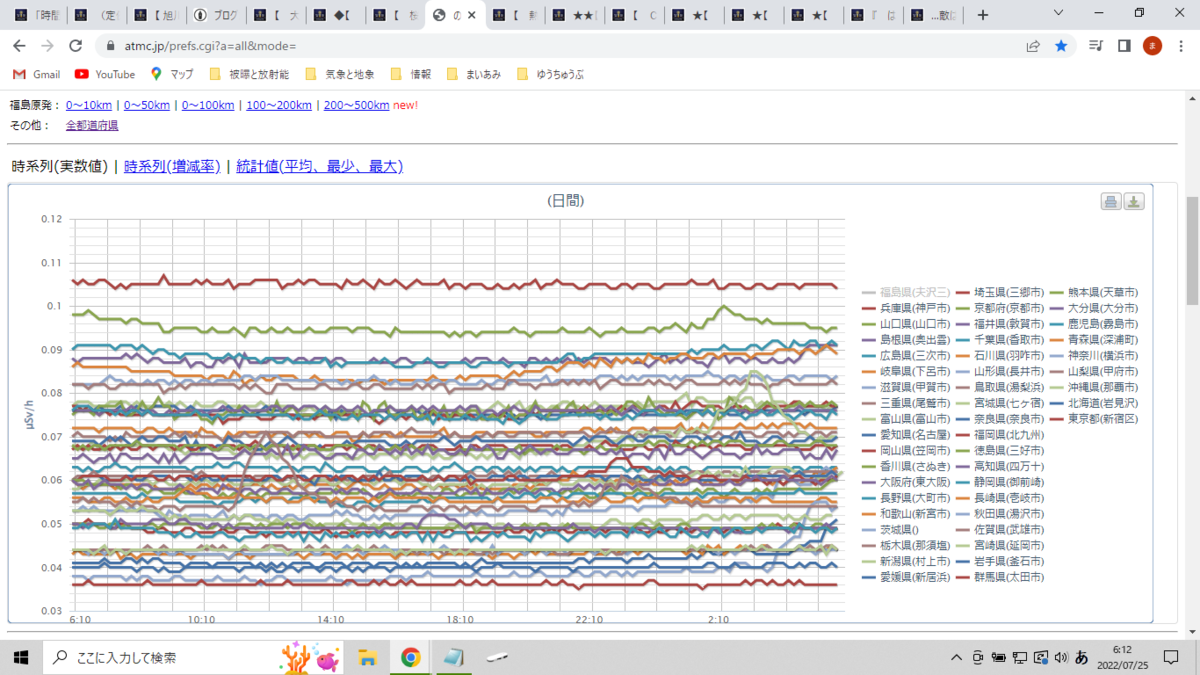
Task: Go back to the previous page
Action: pyautogui.click(x=19, y=46)
